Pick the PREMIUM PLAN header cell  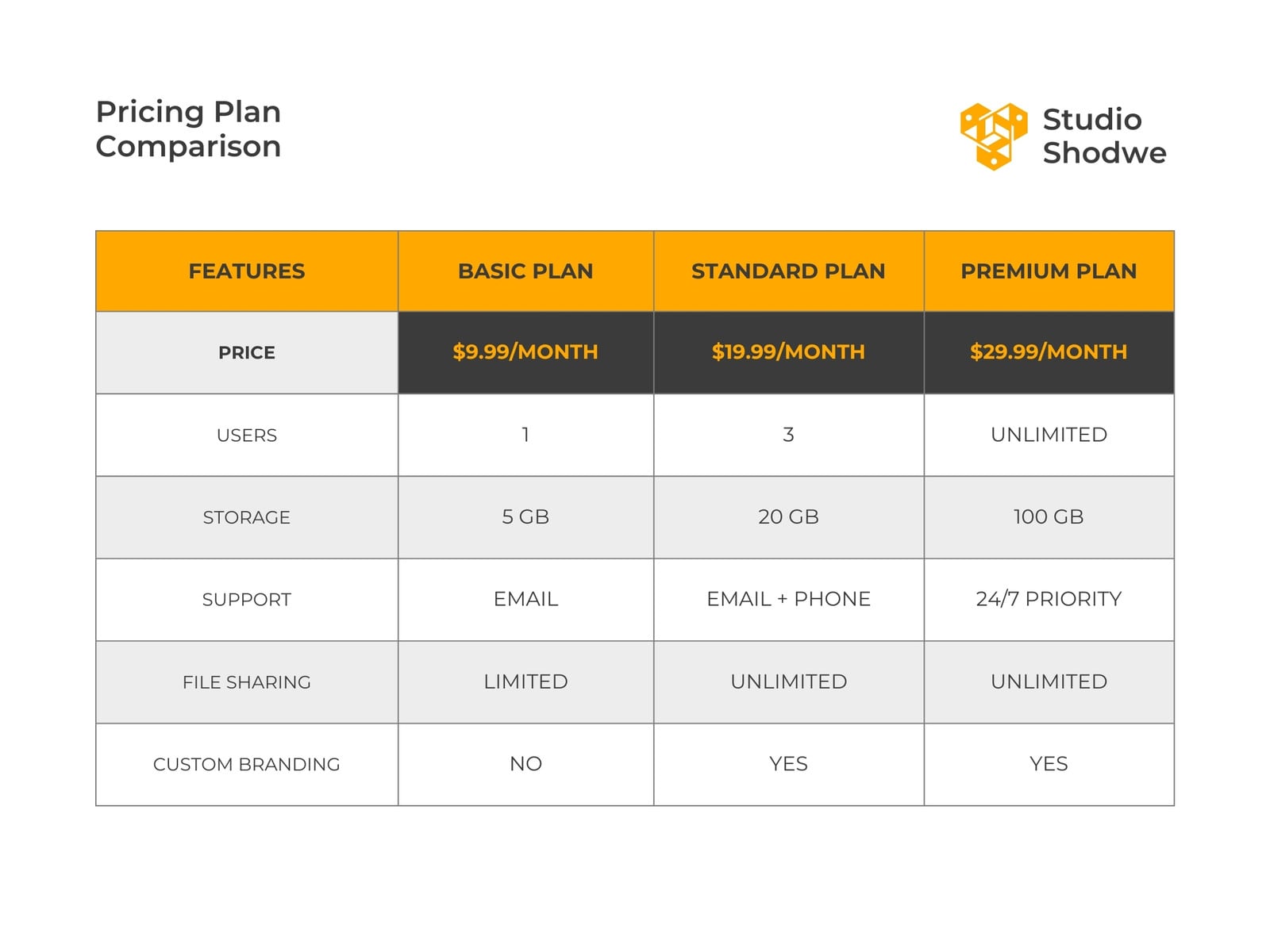[1049, 271]
